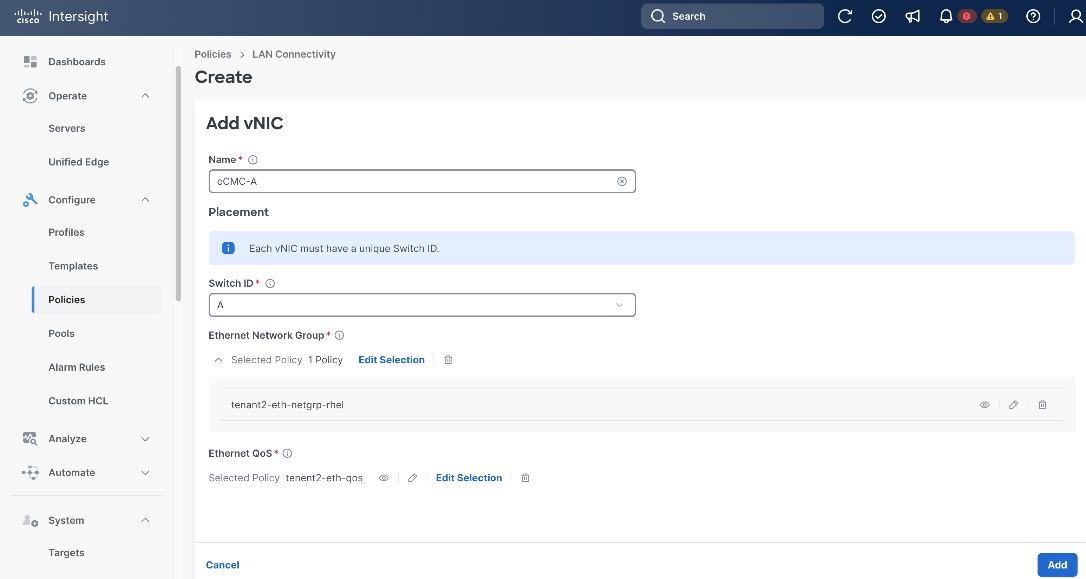Screen dimensions: 1086x579
Task: Collapse the System section chevron
Action: [145, 520]
